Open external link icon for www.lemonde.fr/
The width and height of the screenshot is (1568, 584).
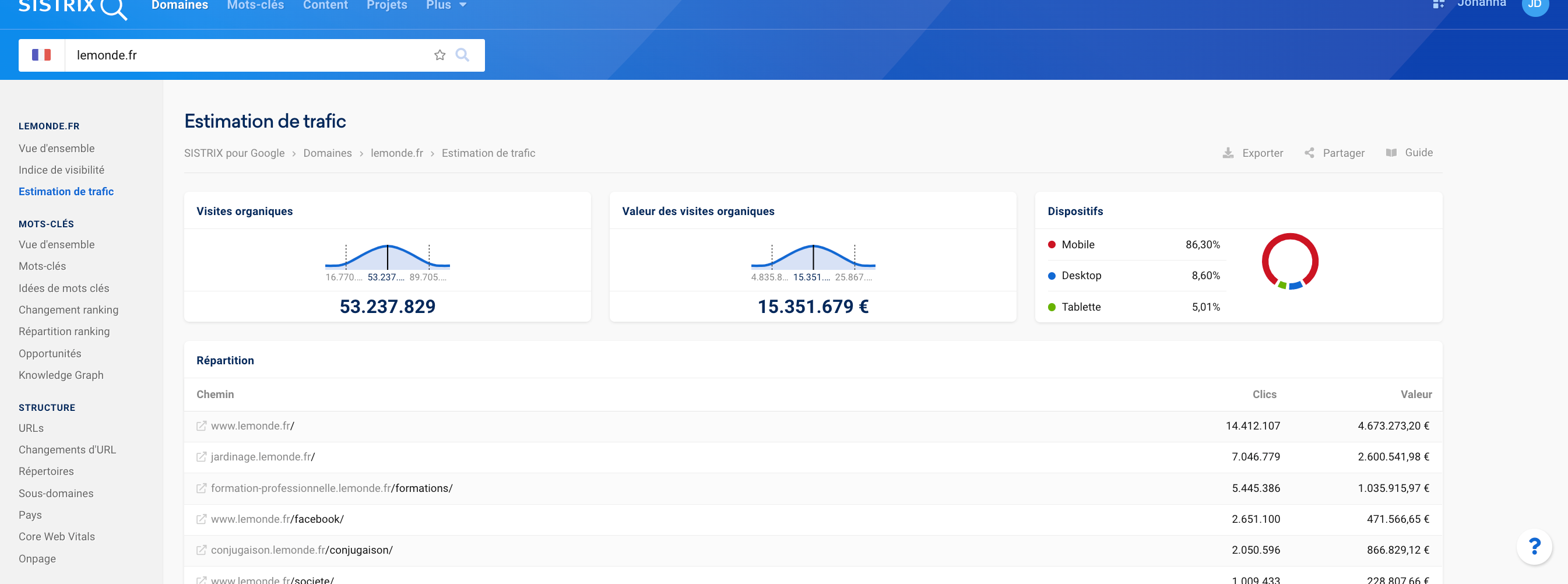(202, 426)
